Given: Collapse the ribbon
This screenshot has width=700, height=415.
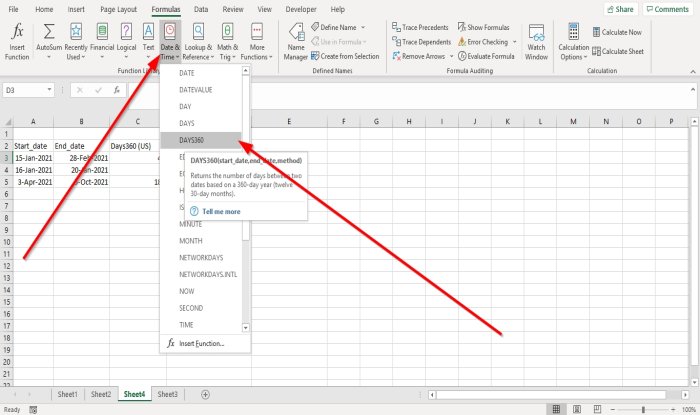Looking at the screenshot, I should [x=692, y=71].
